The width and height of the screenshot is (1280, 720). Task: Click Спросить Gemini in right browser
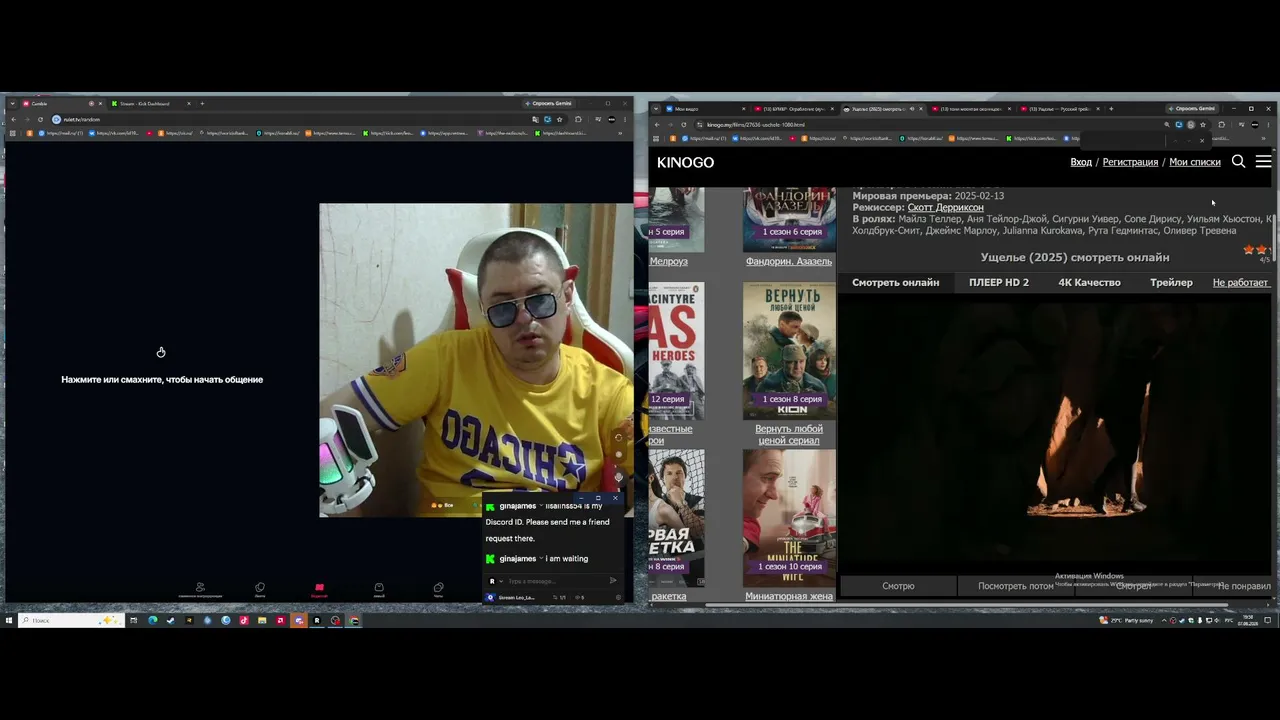click(x=1192, y=108)
